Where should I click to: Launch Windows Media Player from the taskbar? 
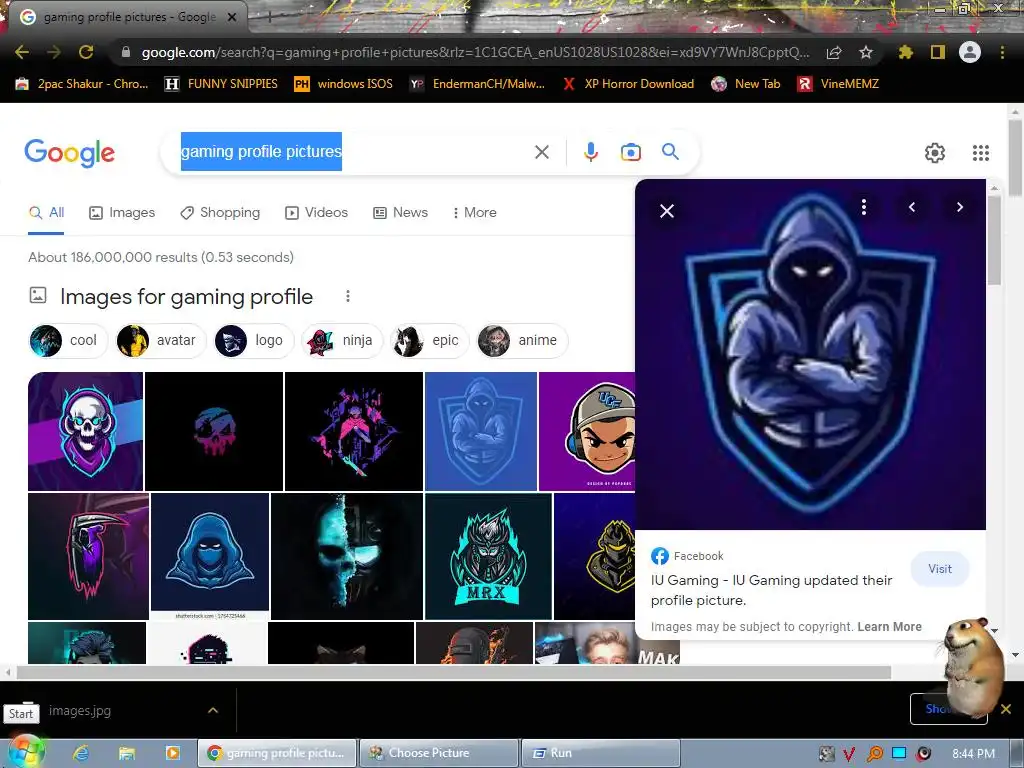172,753
